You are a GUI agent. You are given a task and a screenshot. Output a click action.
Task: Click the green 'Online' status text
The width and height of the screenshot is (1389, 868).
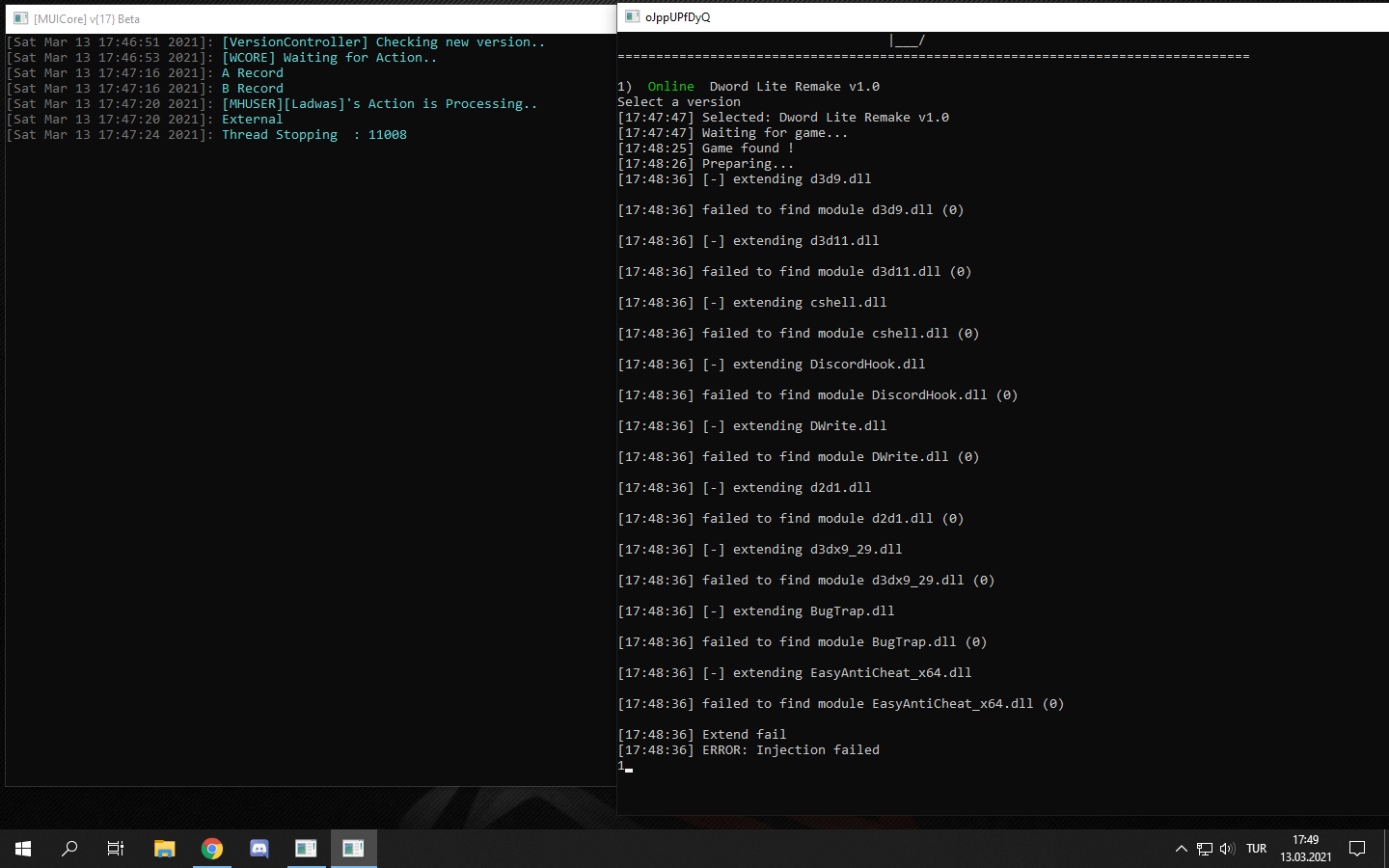(671, 87)
